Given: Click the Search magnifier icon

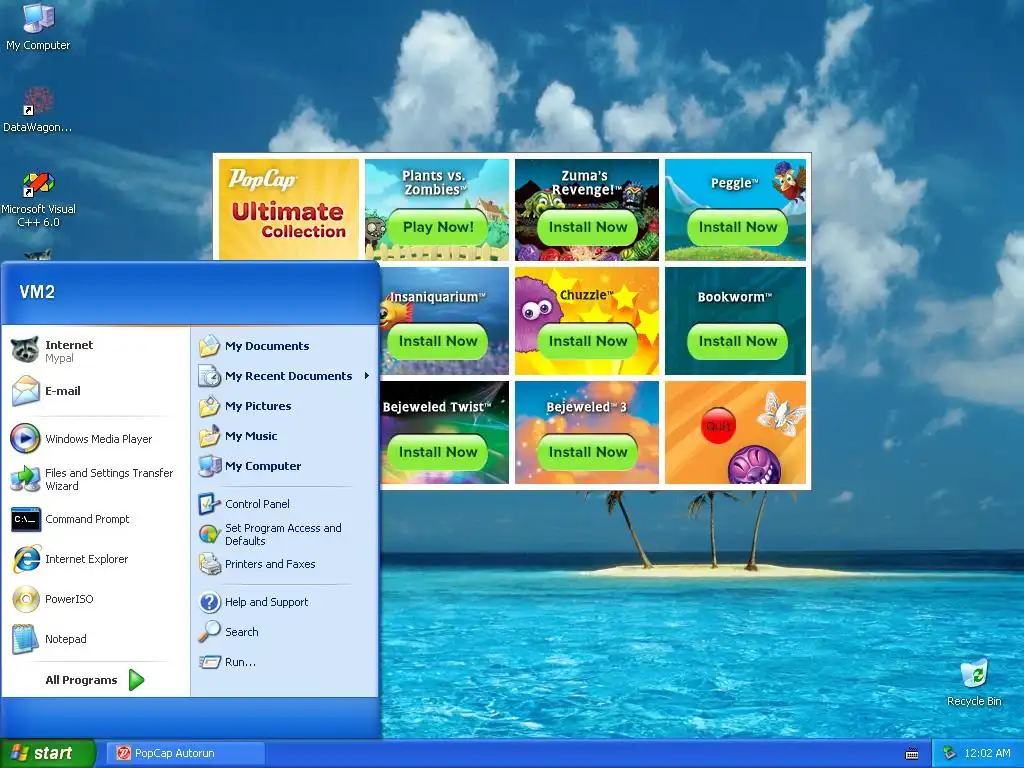Looking at the screenshot, I should pos(210,632).
